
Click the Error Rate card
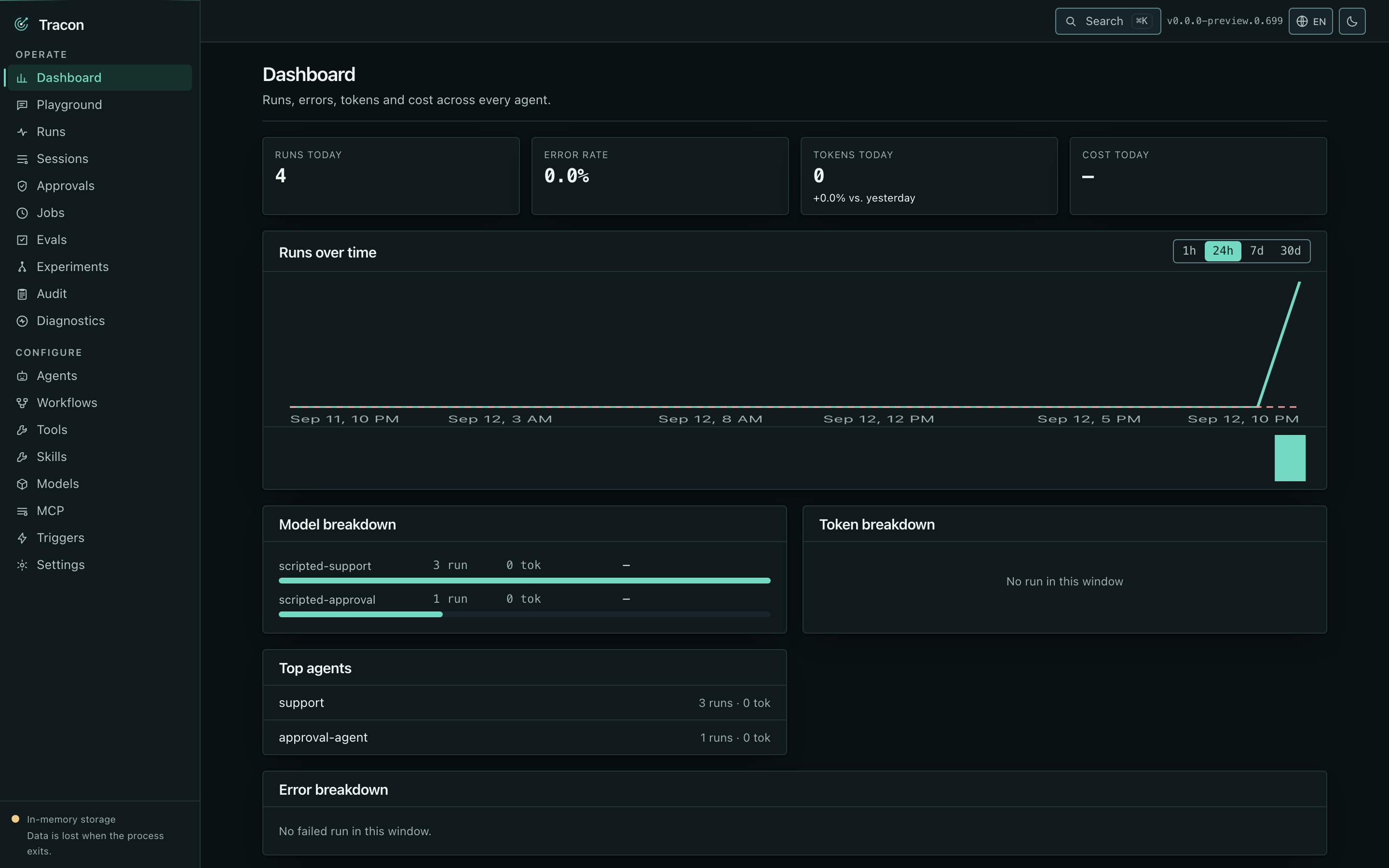pyautogui.click(x=660, y=176)
